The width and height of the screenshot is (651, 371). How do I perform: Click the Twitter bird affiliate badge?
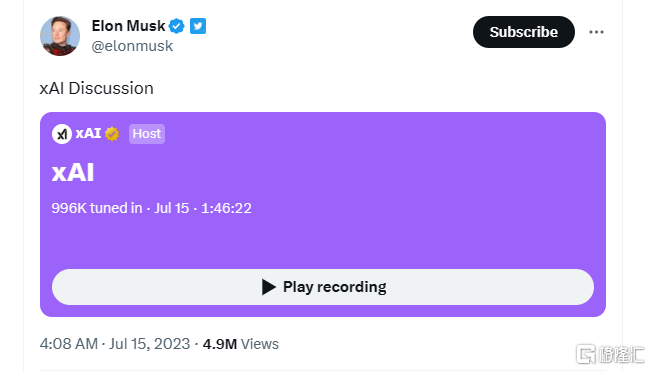(198, 26)
